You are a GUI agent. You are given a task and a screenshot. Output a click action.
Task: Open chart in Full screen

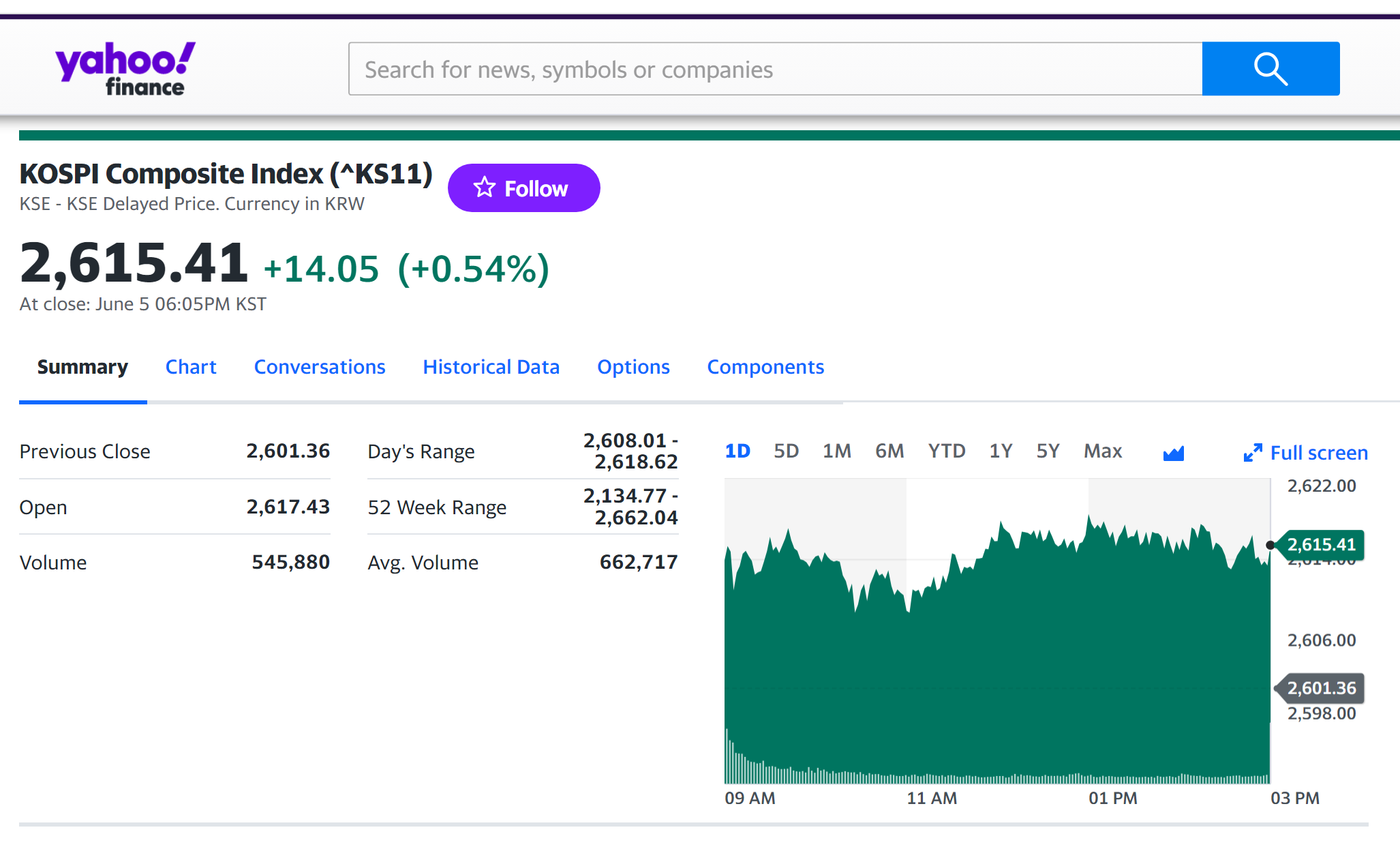click(x=1305, y=453)
